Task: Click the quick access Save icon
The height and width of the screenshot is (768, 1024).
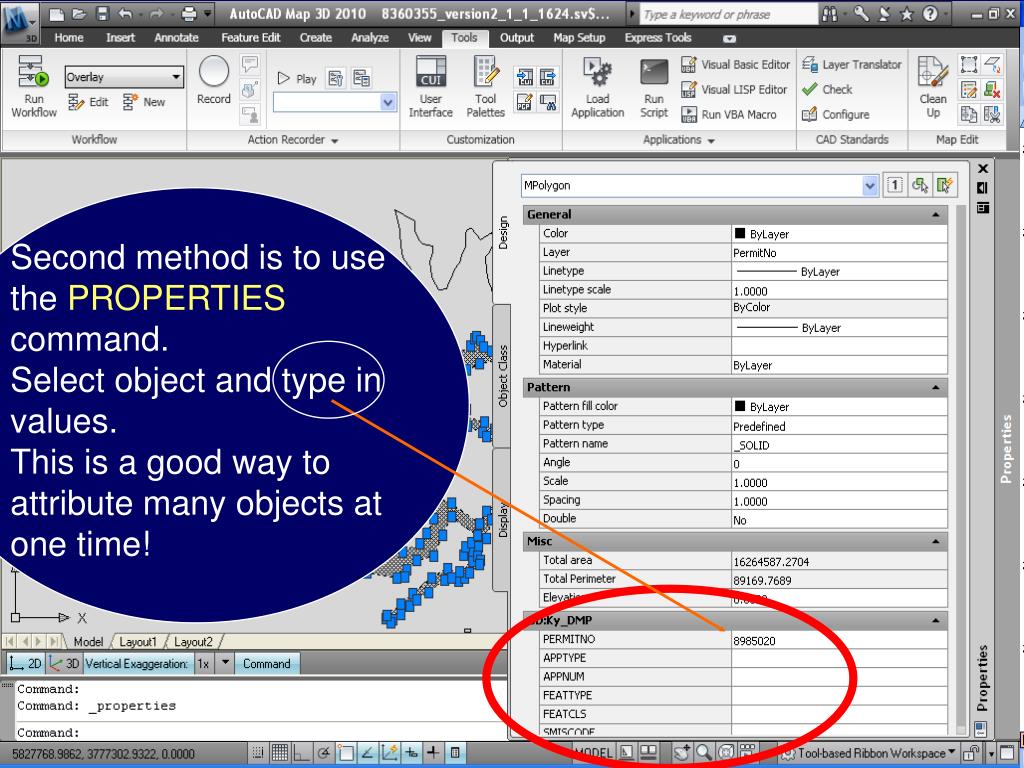Action: click(102, 14)
